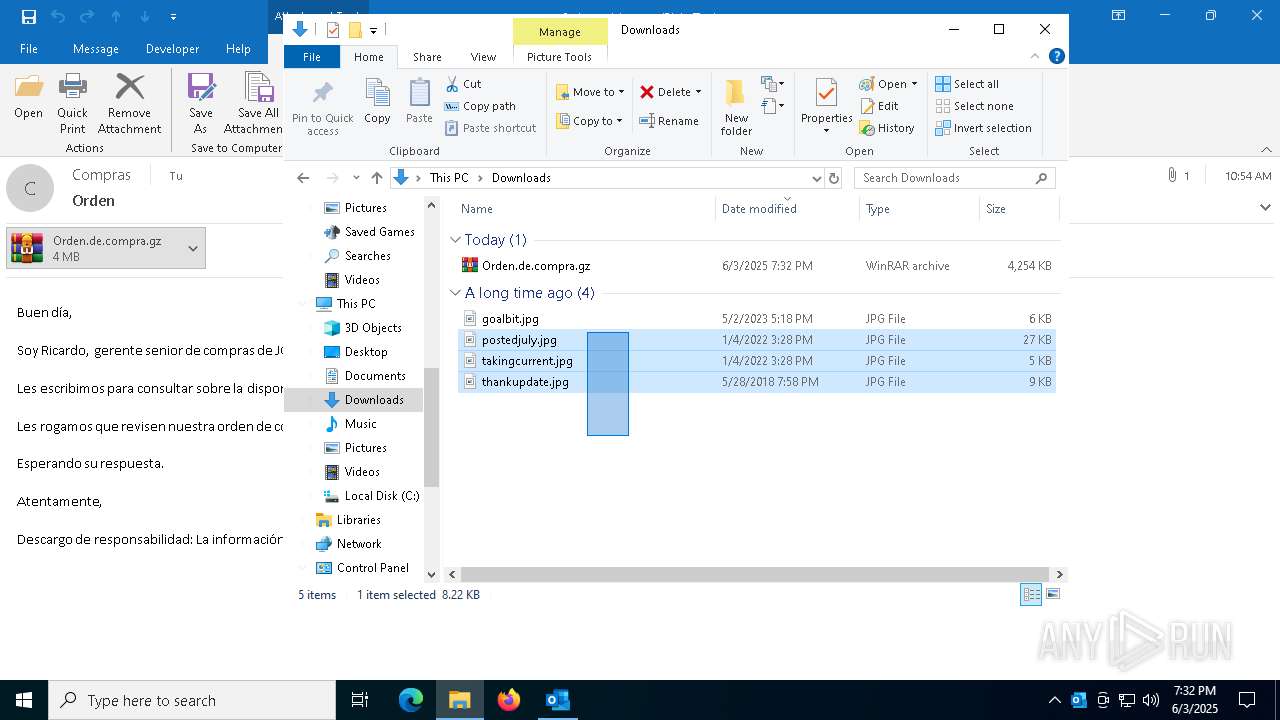The height and width of the screenshot is (720, 1280).
Task: Open the Picture Tools tab
Action: (x=559, y=57)
